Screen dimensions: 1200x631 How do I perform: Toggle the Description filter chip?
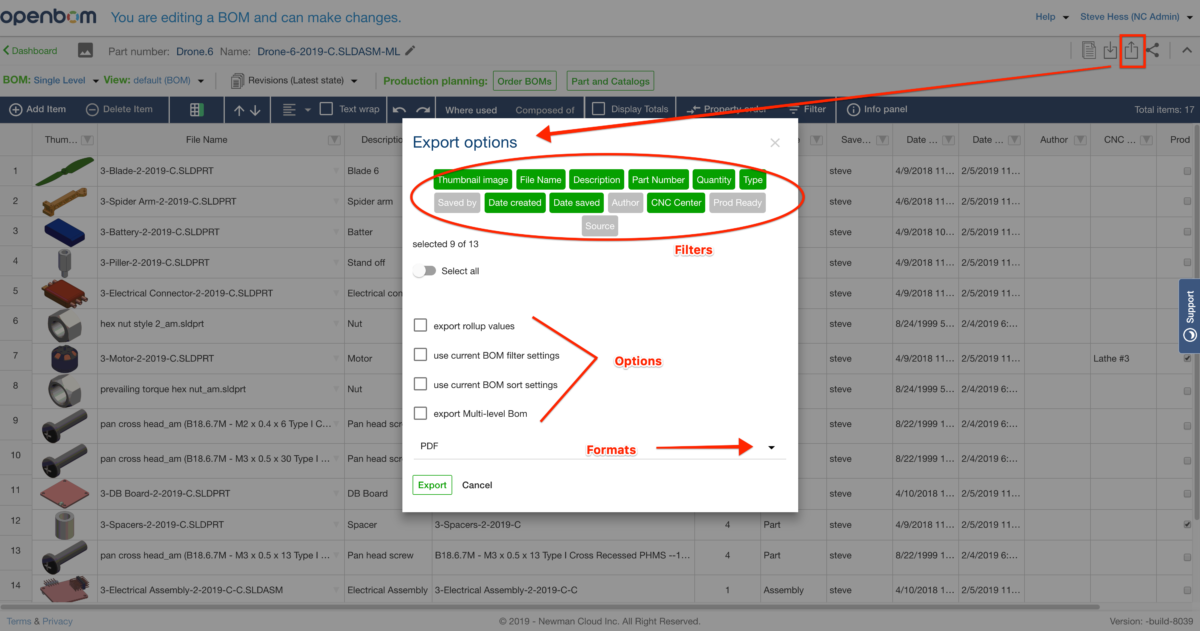point(597,180)
